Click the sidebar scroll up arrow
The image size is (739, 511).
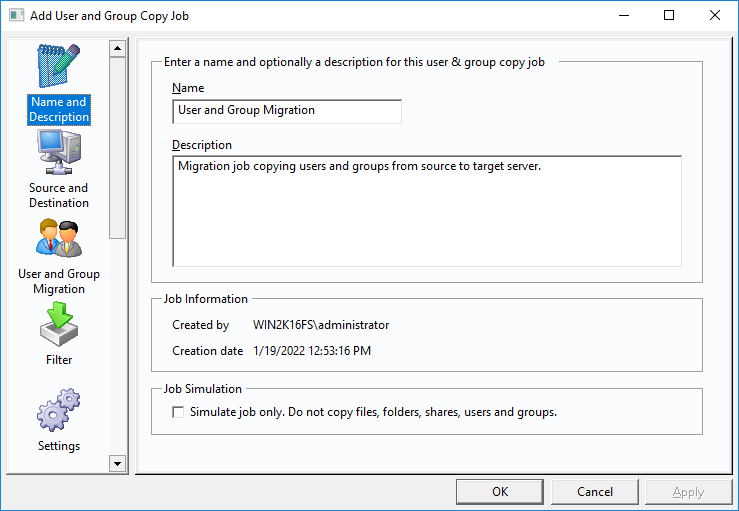point(117,49)
